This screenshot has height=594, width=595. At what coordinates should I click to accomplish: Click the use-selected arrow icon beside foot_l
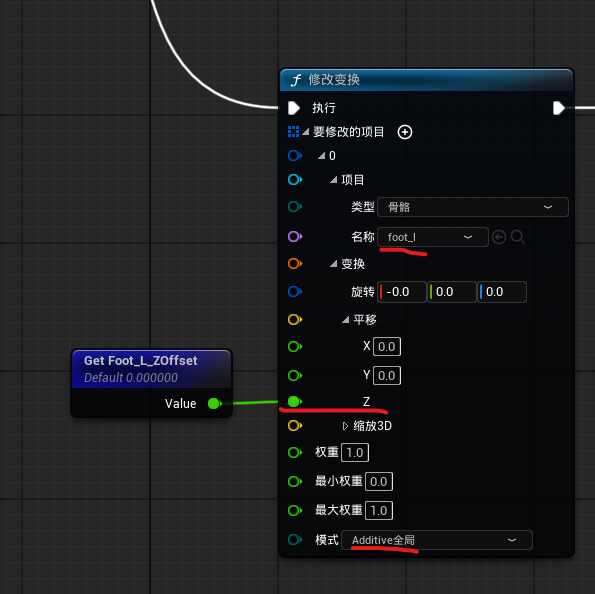click(499, 237)
